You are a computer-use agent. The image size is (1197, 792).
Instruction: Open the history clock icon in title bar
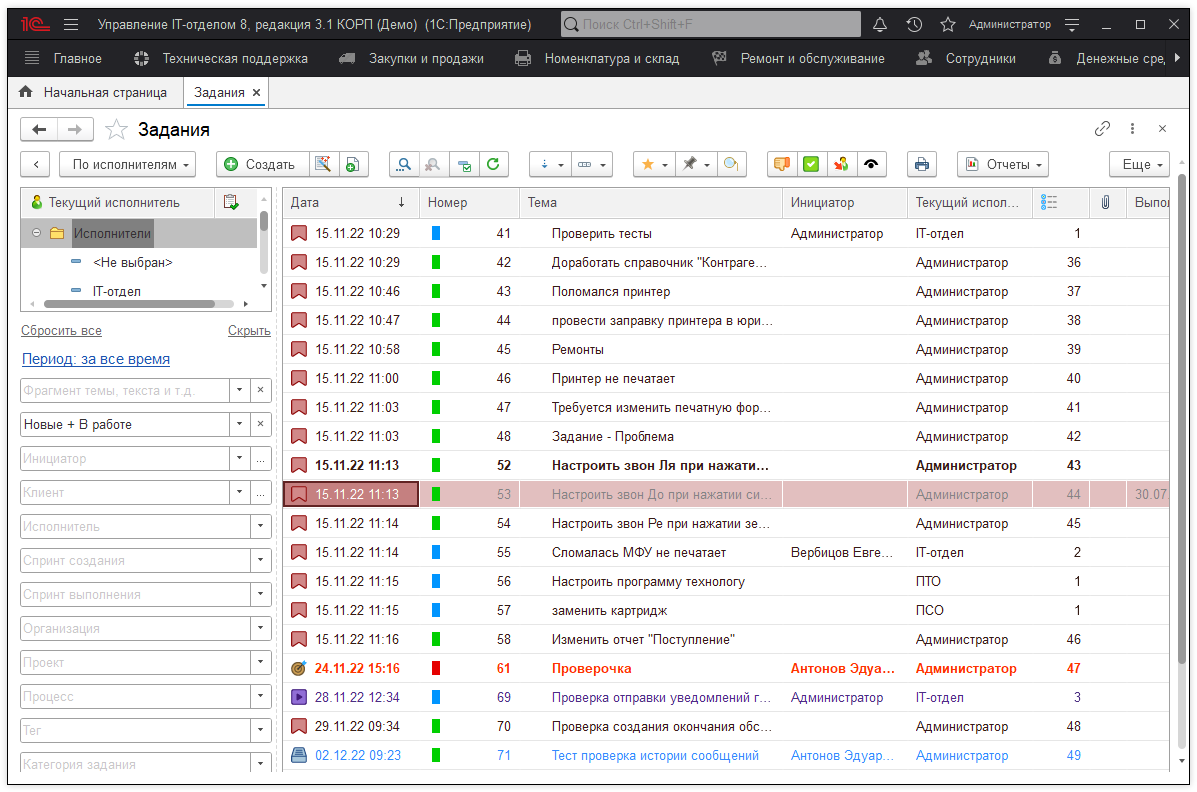click(x=914, y=24)
